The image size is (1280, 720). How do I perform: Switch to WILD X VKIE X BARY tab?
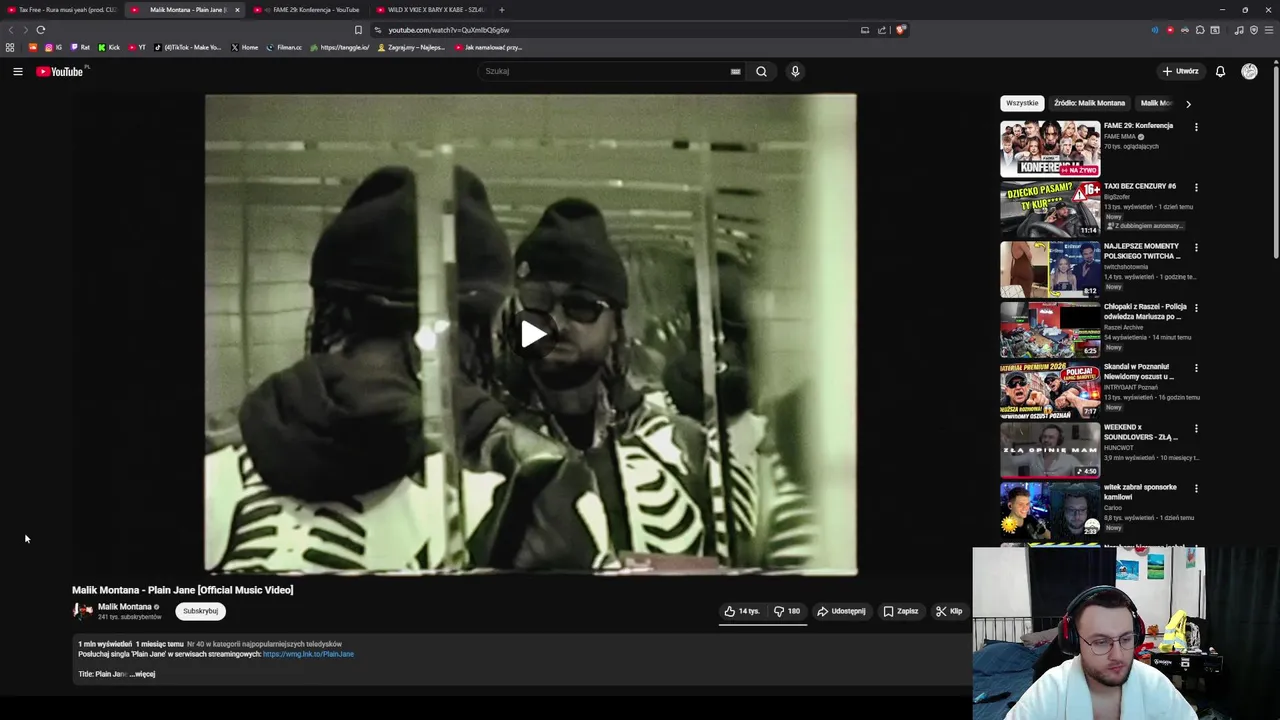coord(431,10)
